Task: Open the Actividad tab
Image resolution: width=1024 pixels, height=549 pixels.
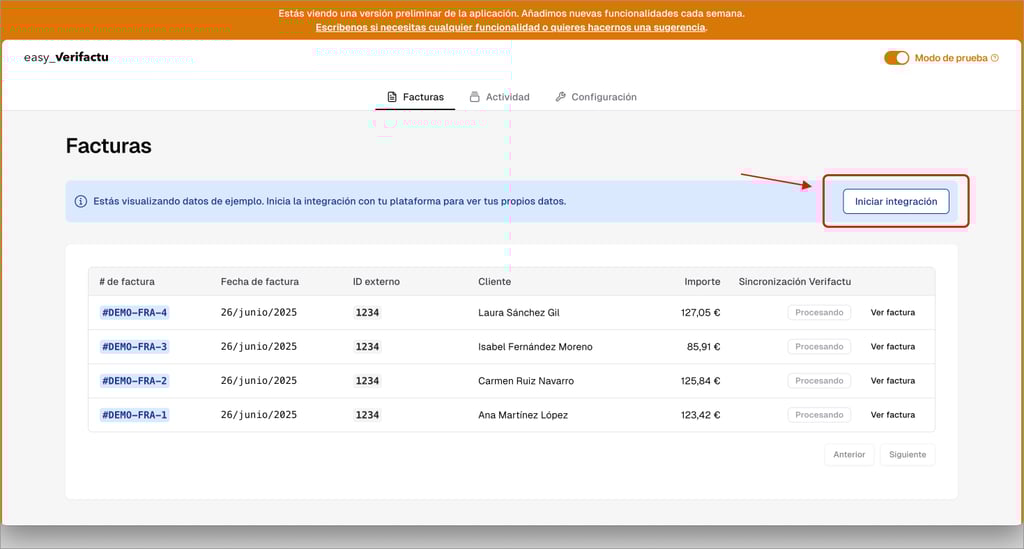Action: click(507, 97)
